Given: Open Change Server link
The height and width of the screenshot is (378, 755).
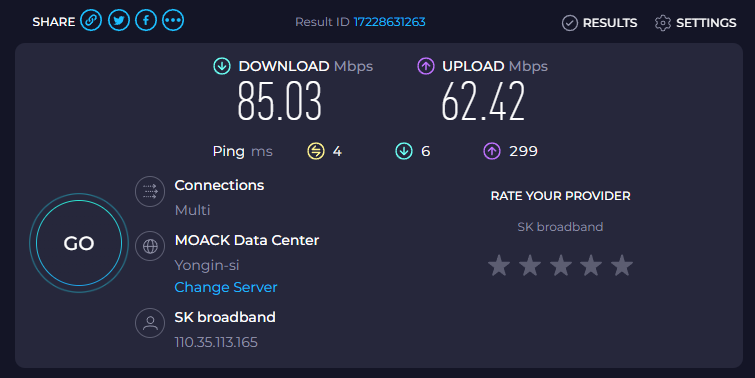Looking at the screenshot, I should [x=226, y=287].
